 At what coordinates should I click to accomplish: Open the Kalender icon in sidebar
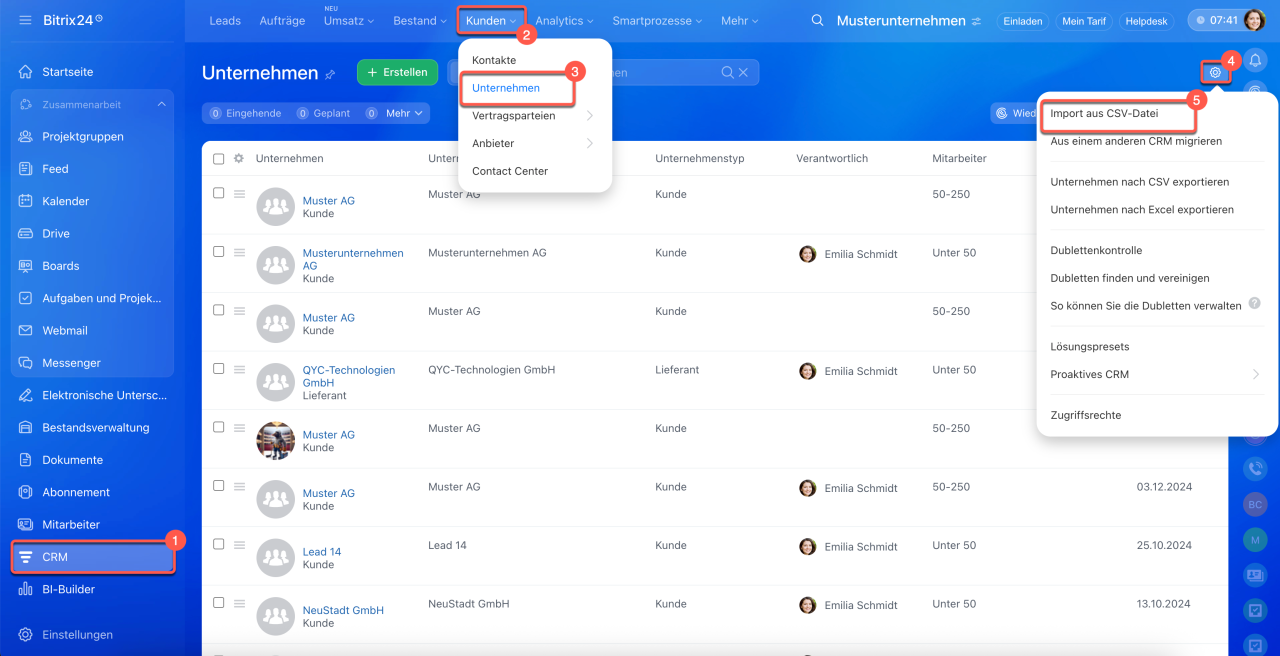point(27,201)
